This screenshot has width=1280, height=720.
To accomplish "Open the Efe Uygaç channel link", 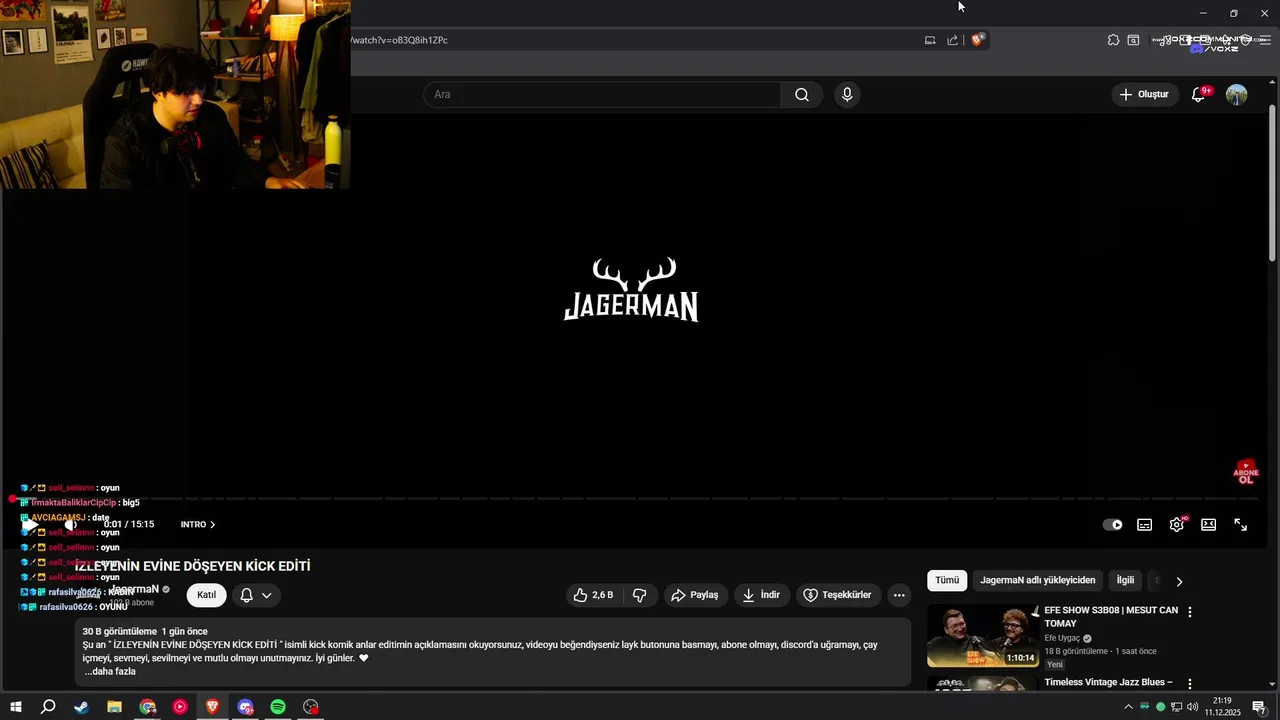I will [1062, 638].
